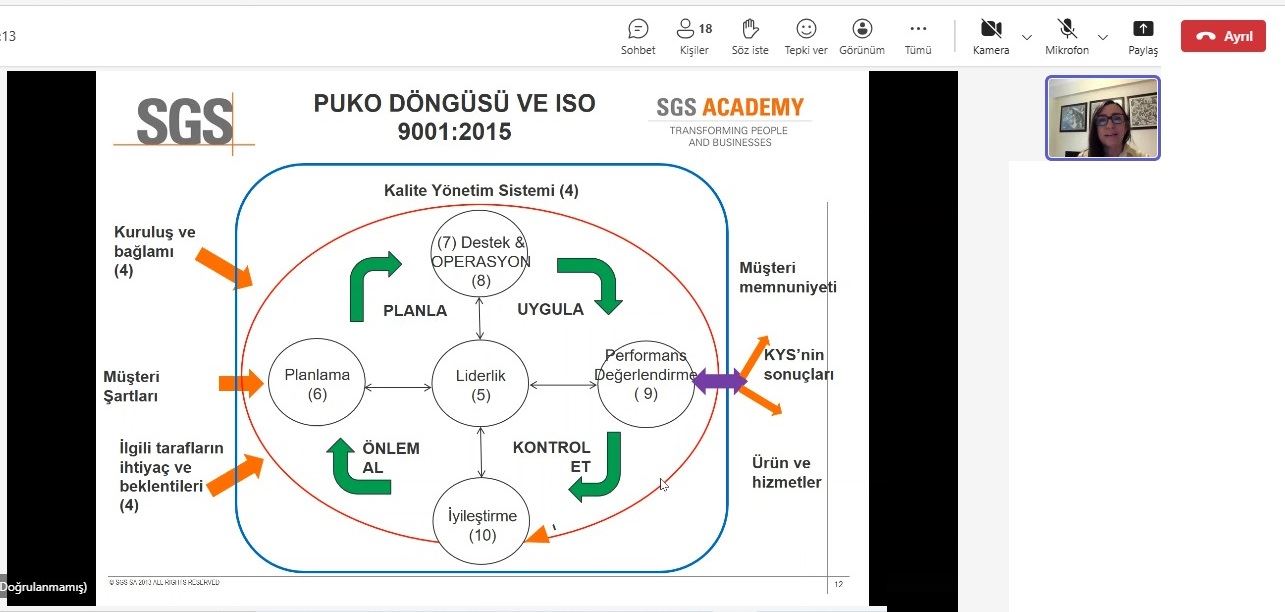The image size is (1285, 612).
Task: Select the presenter's video thumbnail
Action: coord(1103,118)
